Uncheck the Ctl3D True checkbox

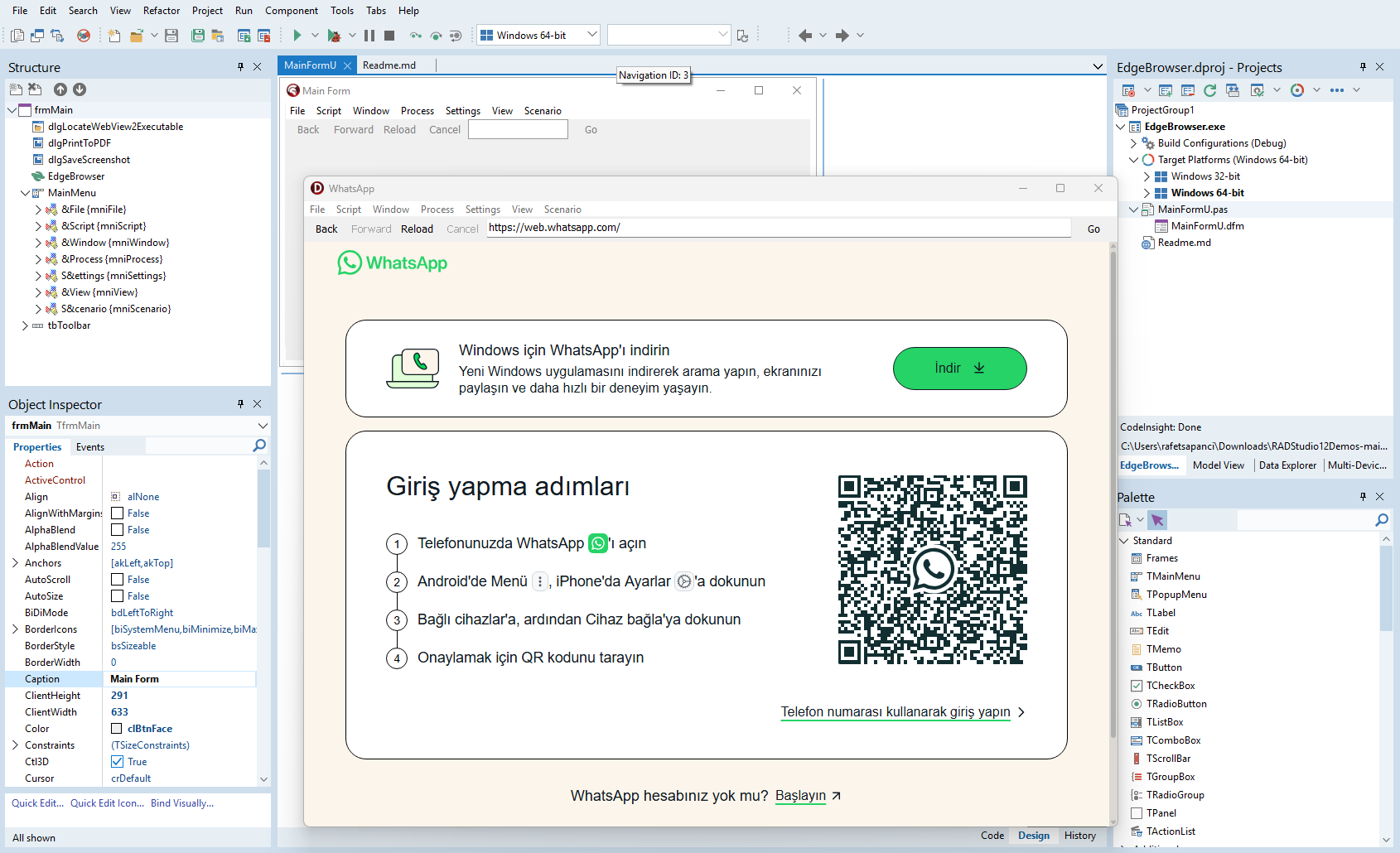(x=117, y=762)
